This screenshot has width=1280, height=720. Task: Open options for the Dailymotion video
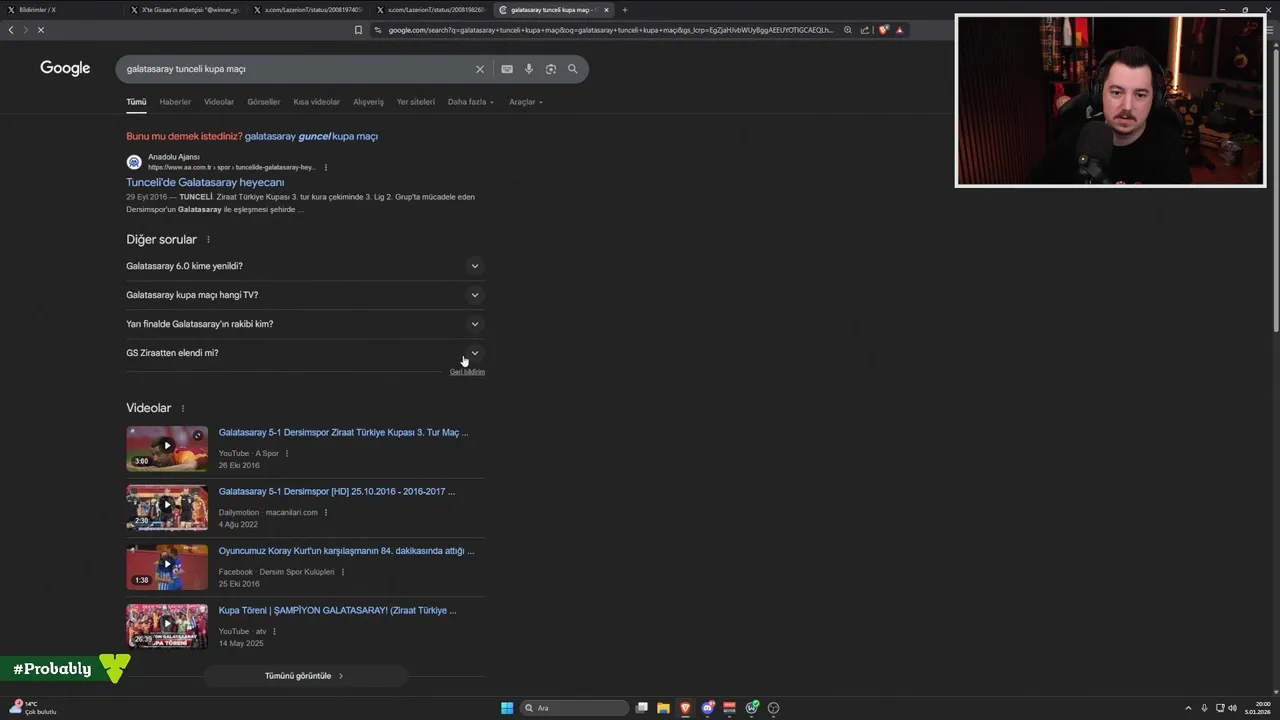pos(326,512)
